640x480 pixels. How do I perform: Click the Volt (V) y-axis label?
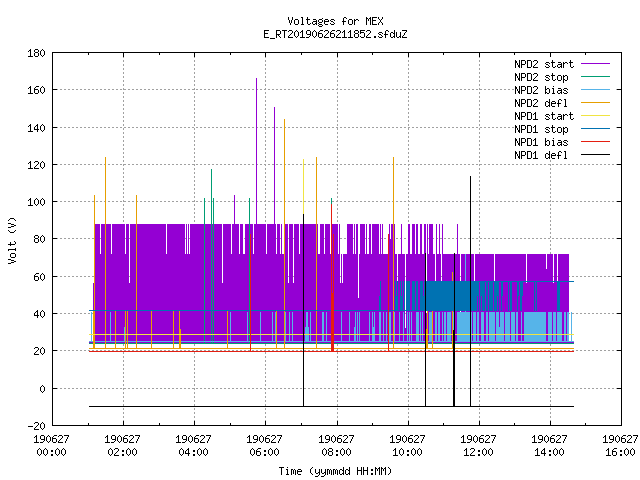pos(13,240)
